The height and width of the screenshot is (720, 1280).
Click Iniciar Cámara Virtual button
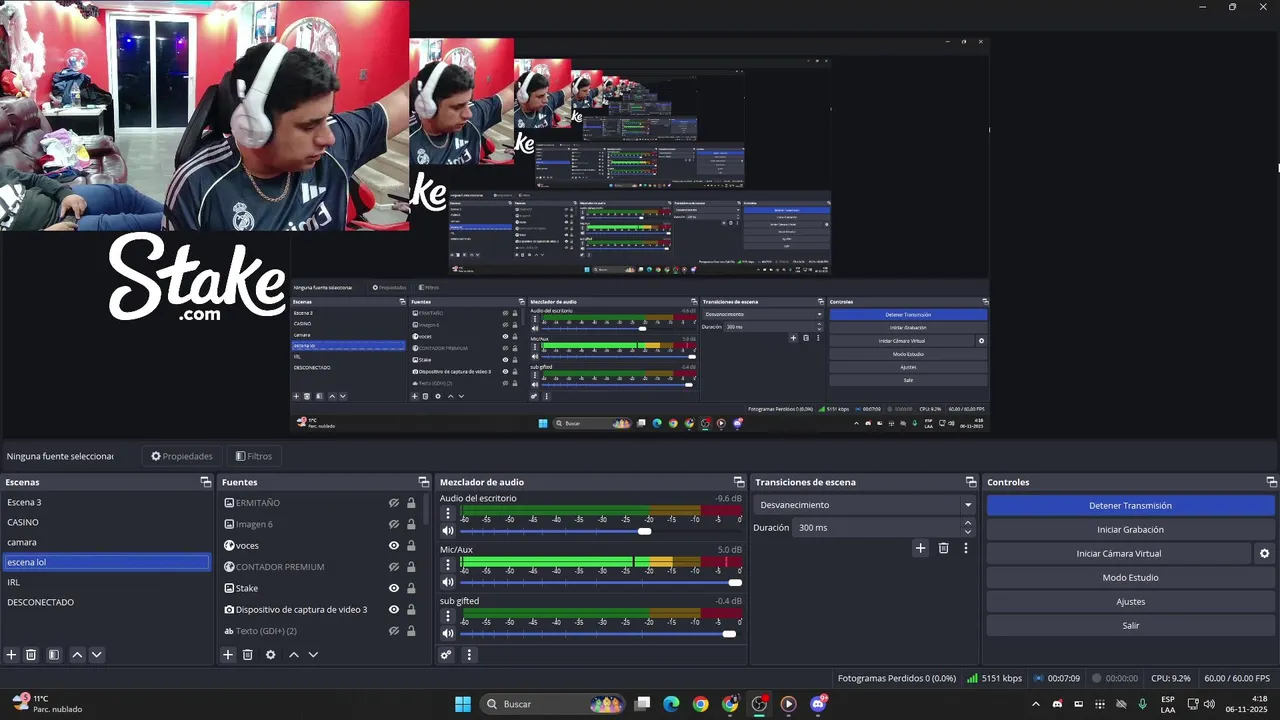point(1119,554)
